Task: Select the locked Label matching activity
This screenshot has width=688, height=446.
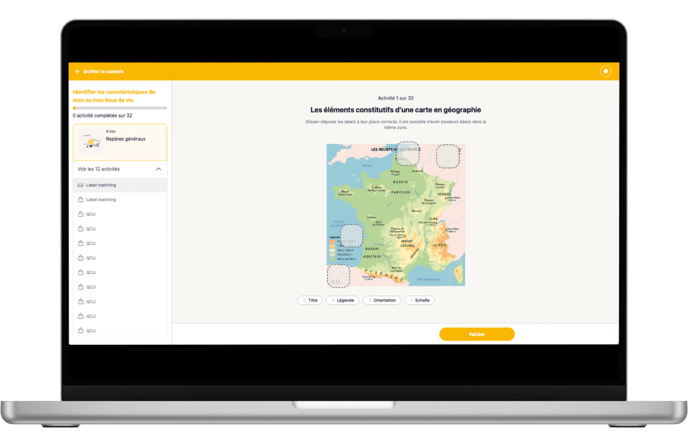Action: click(120, 200)
